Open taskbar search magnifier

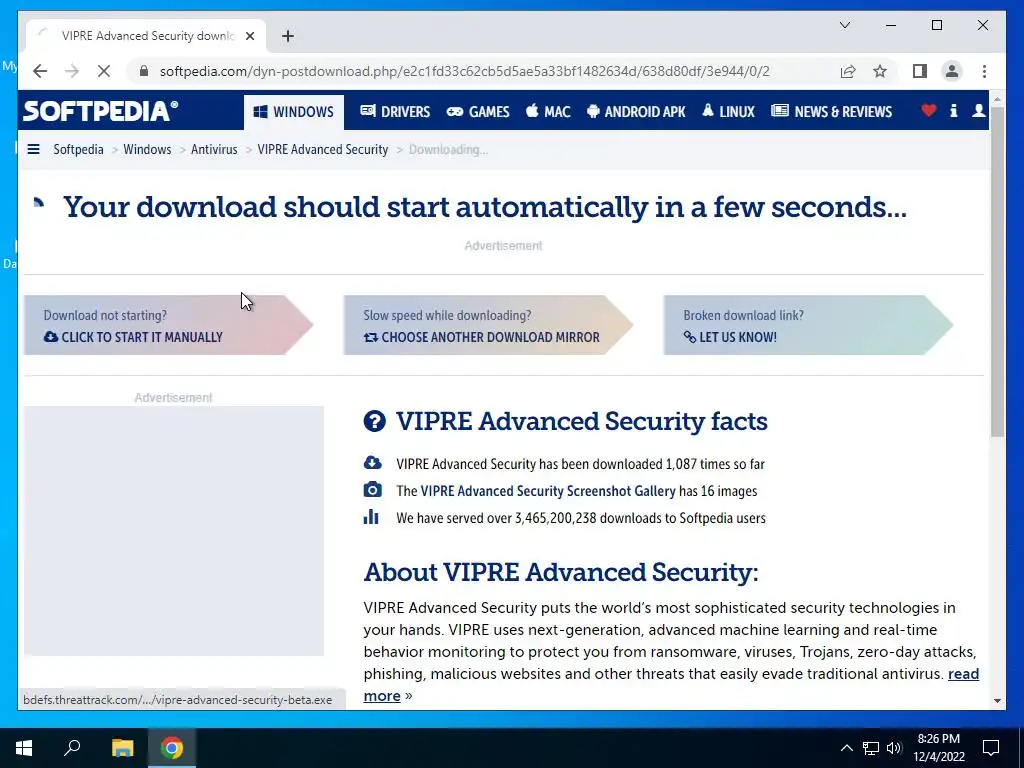click(x=72, y=748)
